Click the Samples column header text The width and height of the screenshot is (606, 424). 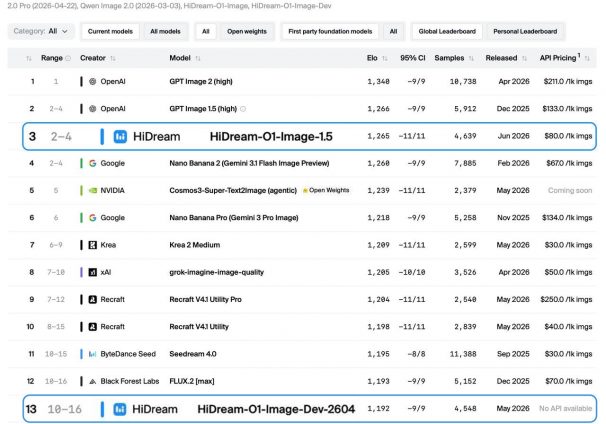(x=449, y=58)
